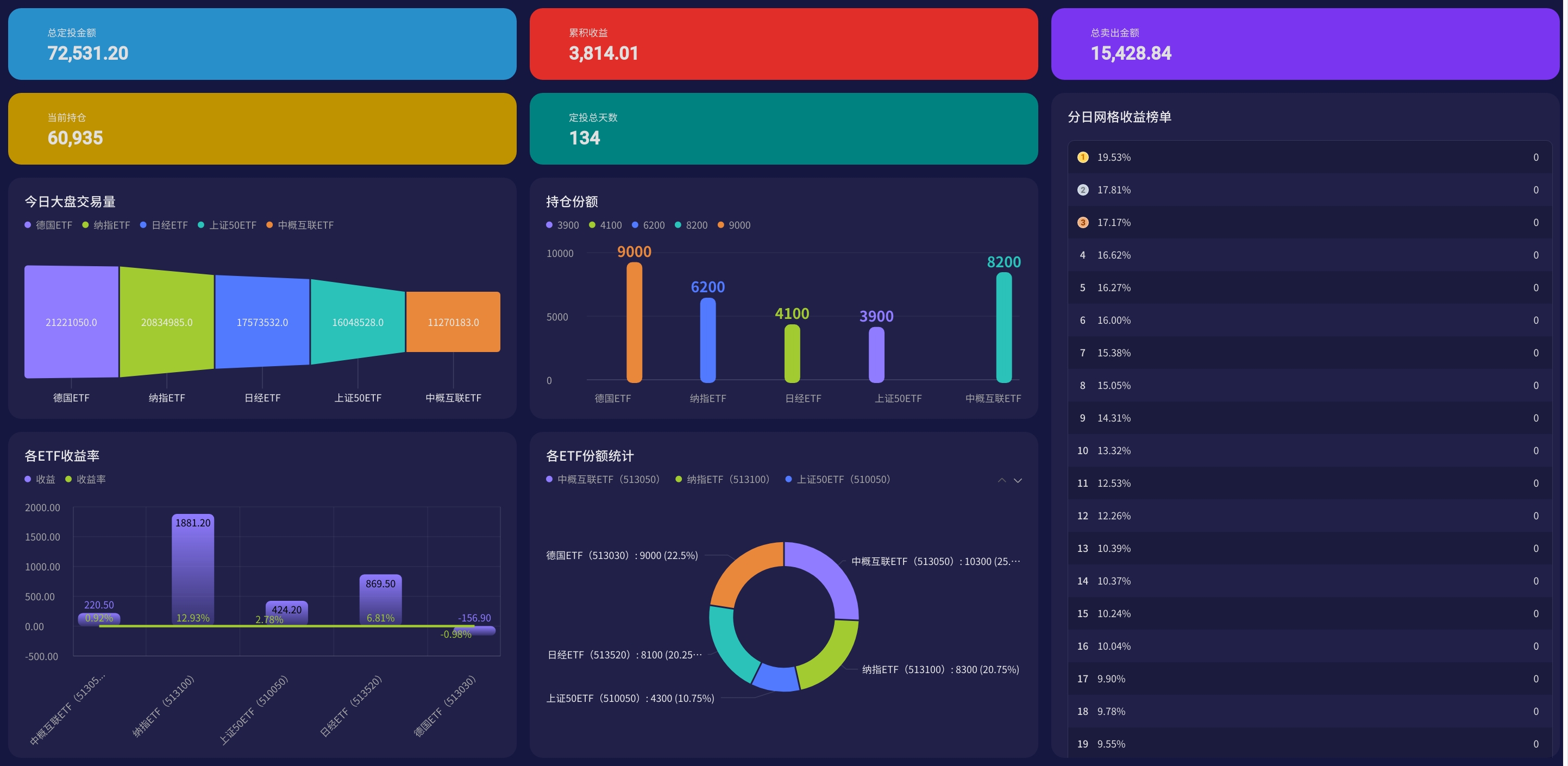This screenshot has width=1568, height=766.
Task: Toggle 中概互联ETF（513050）in share legend
Action: (x=607, y=480)
